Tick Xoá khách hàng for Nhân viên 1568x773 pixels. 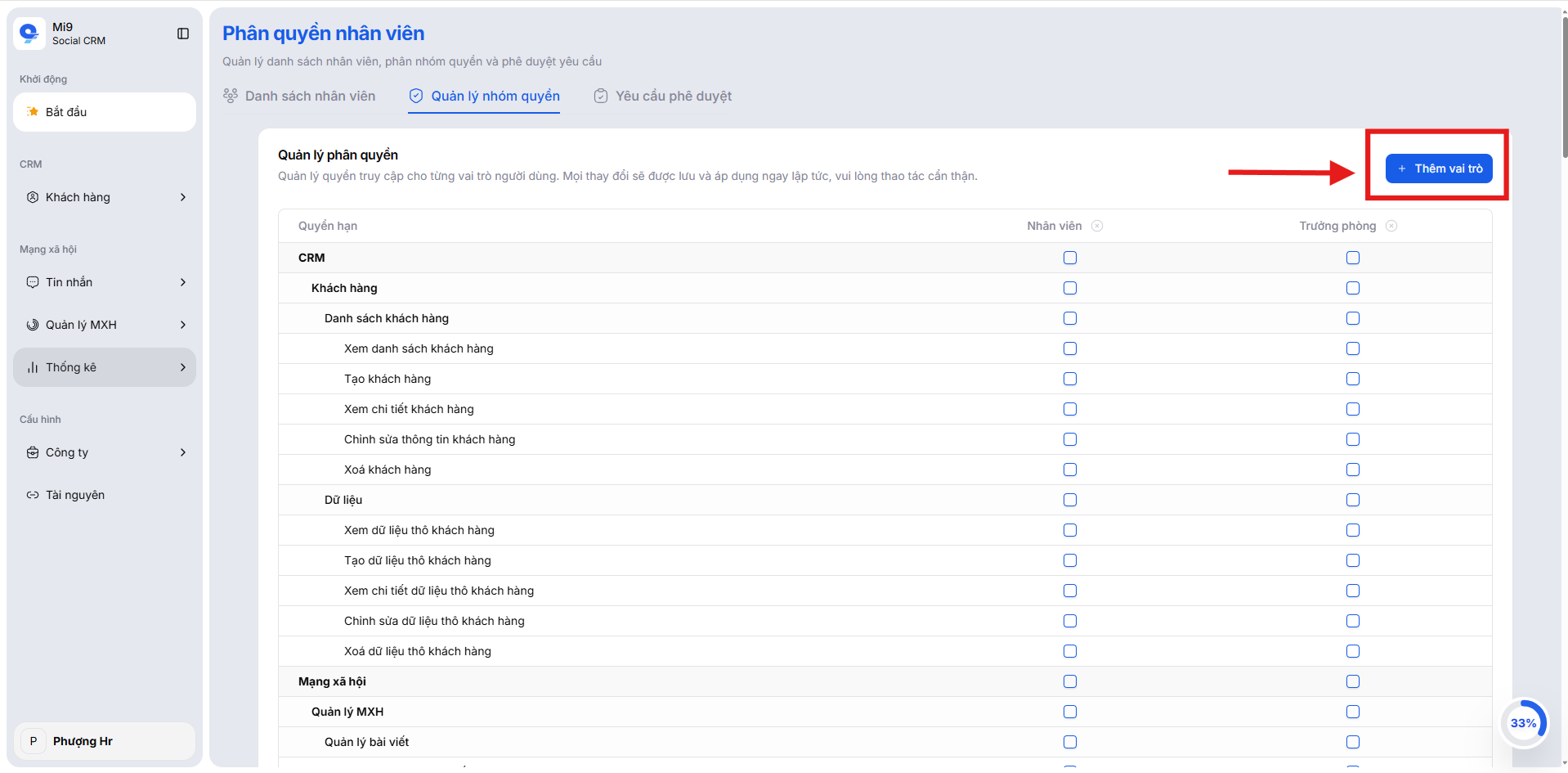point(1070,470)
